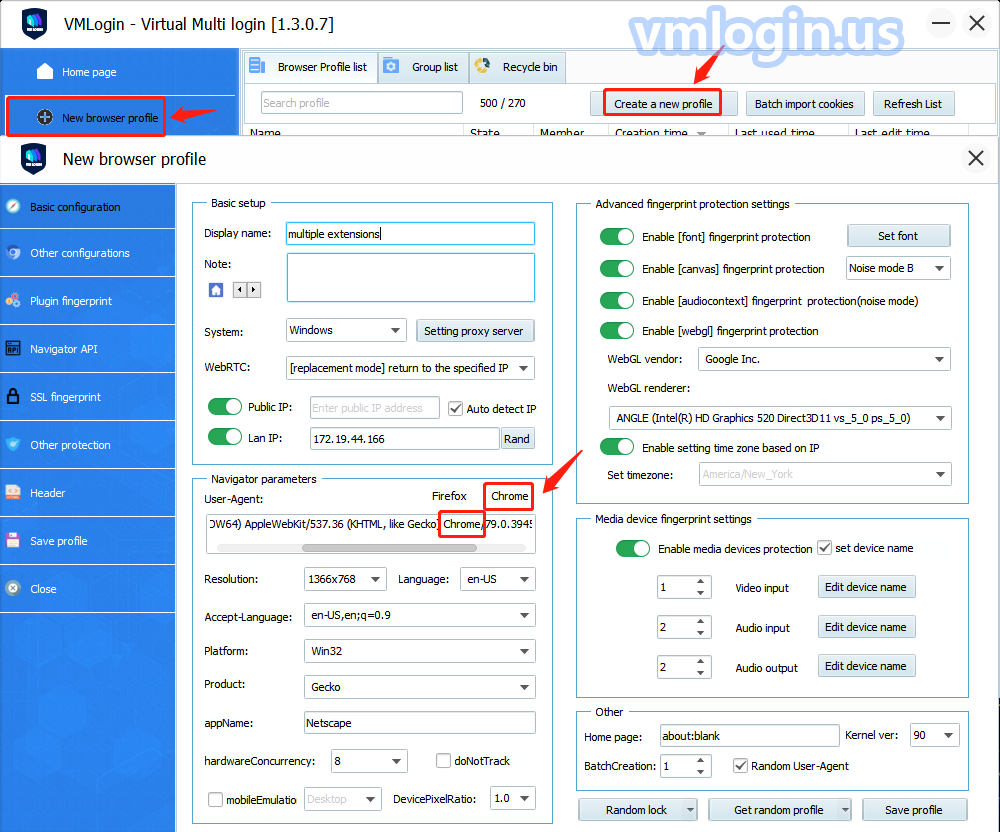Click the Save profile floppy icon
This screenshot has width=1000, height=832.
tap(13, 541)
